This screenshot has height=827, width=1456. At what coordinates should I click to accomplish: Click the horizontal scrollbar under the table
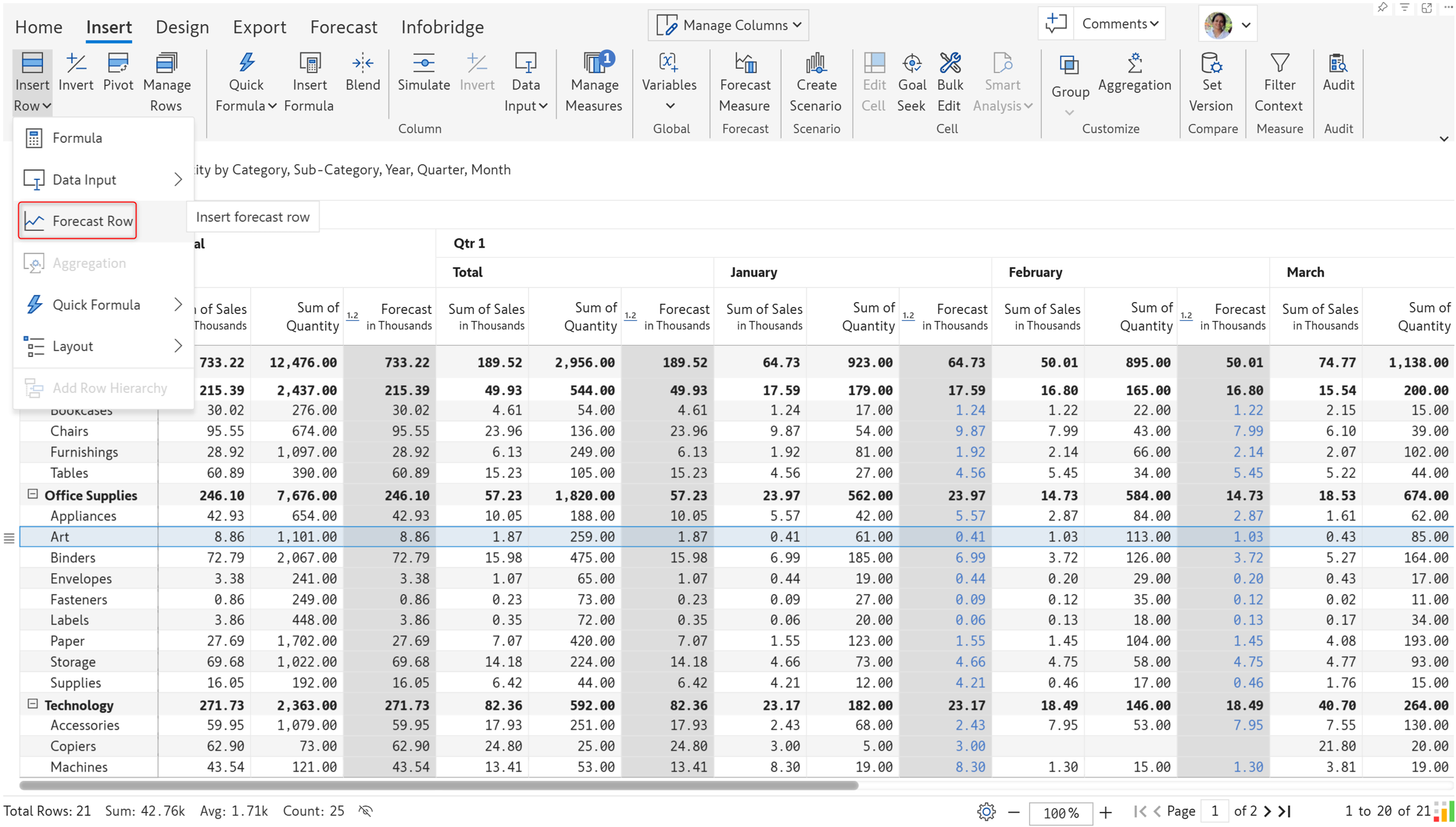(439, 785)
